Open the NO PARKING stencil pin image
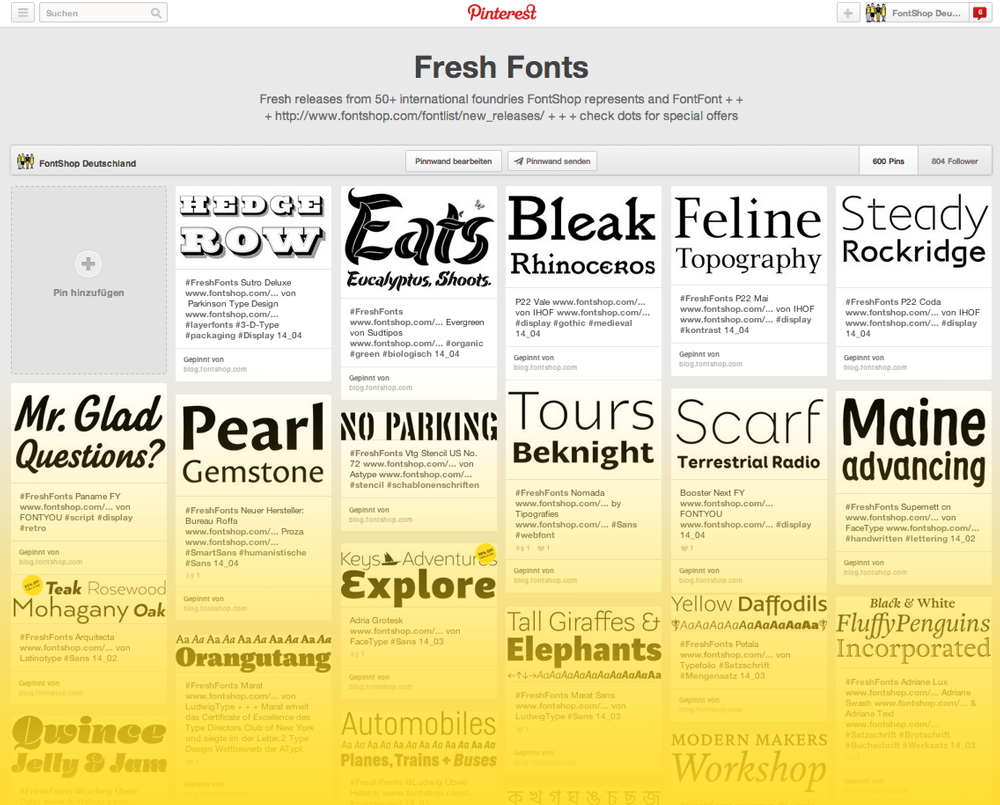 coord(419,425)
